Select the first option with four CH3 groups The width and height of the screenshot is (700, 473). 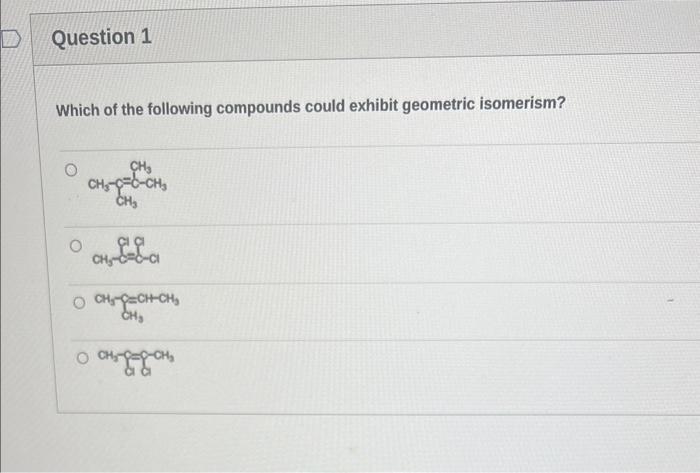pyautogui.click(x=71, y=170)
